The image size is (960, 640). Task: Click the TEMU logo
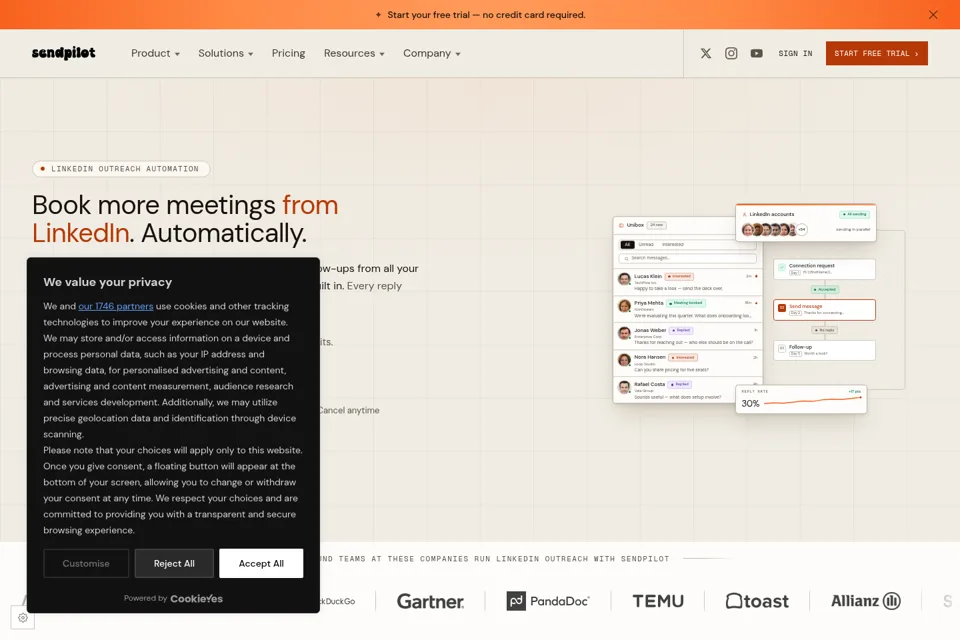click(658, 601)
